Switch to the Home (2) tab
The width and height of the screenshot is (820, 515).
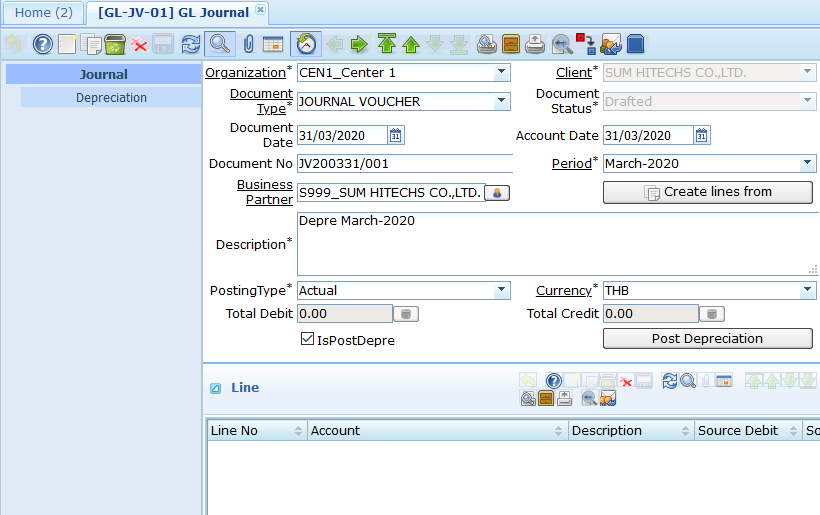[43, 13]
